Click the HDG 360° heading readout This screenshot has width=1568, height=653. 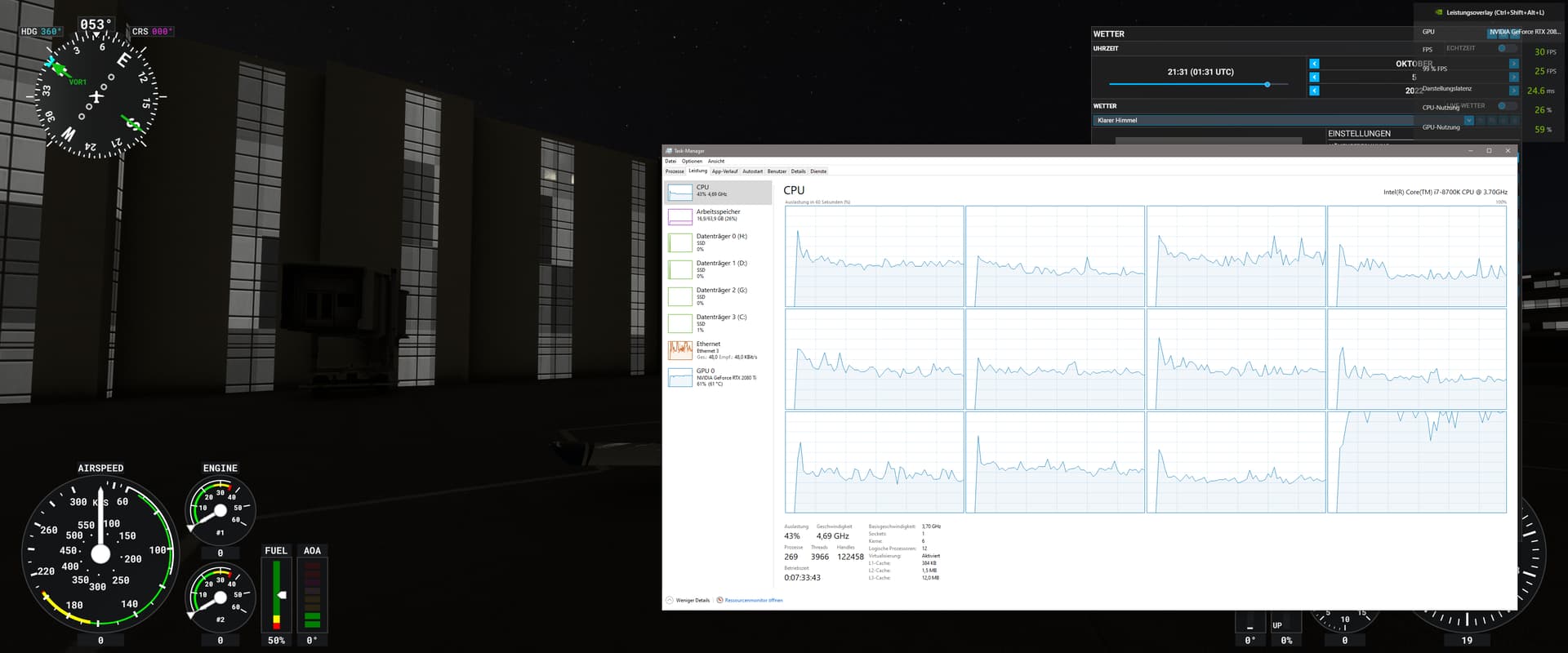point(41,32)
